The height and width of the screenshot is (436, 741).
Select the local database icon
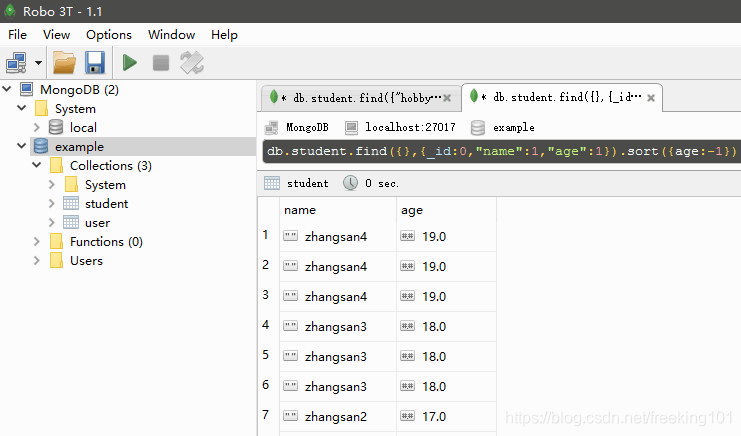click(56, 127)
